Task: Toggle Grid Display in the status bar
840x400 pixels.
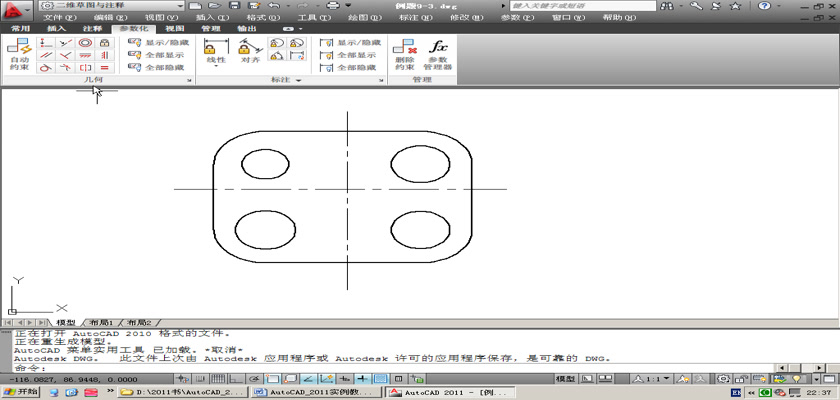Action: 220,379
